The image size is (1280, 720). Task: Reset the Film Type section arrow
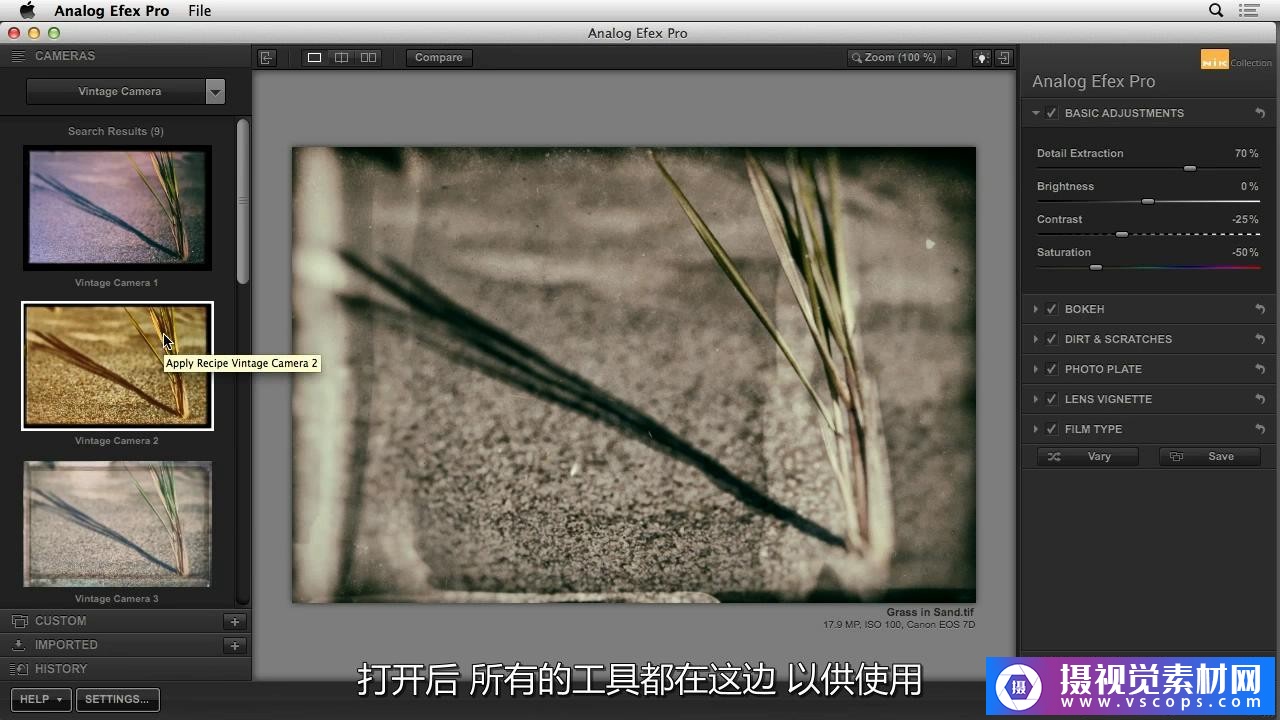[x=1260, y=430]
